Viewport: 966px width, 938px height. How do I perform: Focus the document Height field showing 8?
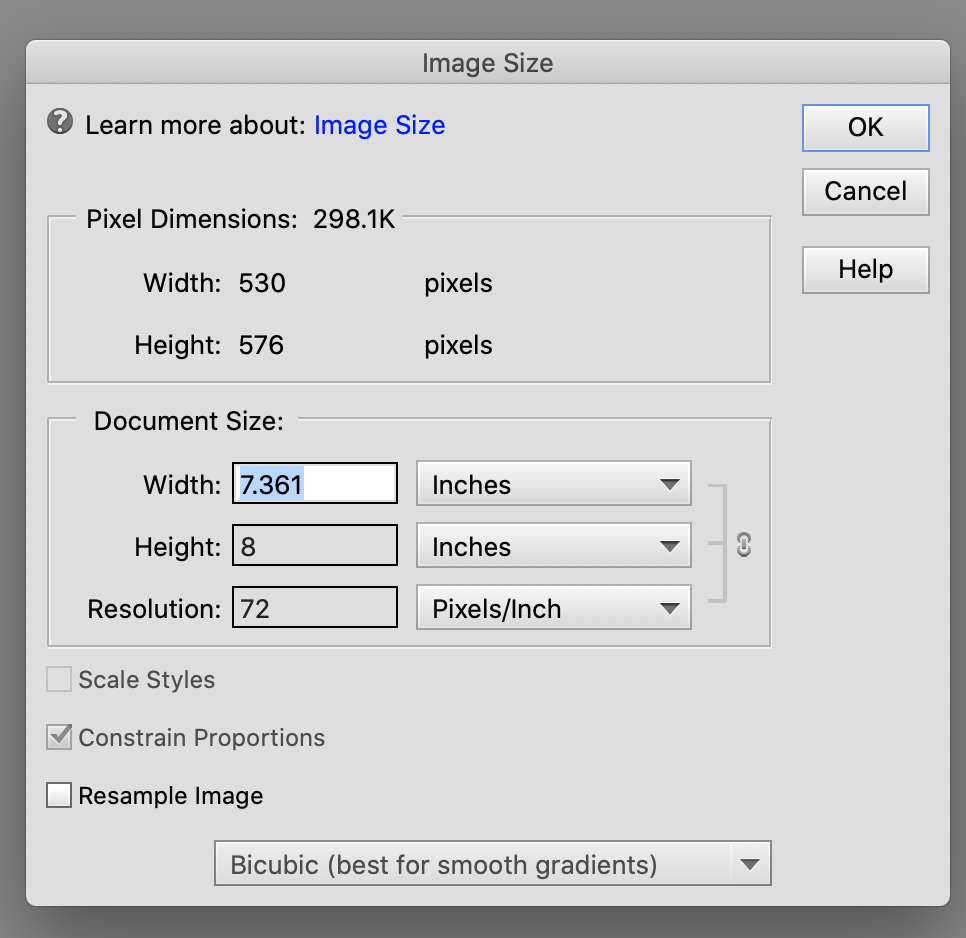tap(315, 547)
